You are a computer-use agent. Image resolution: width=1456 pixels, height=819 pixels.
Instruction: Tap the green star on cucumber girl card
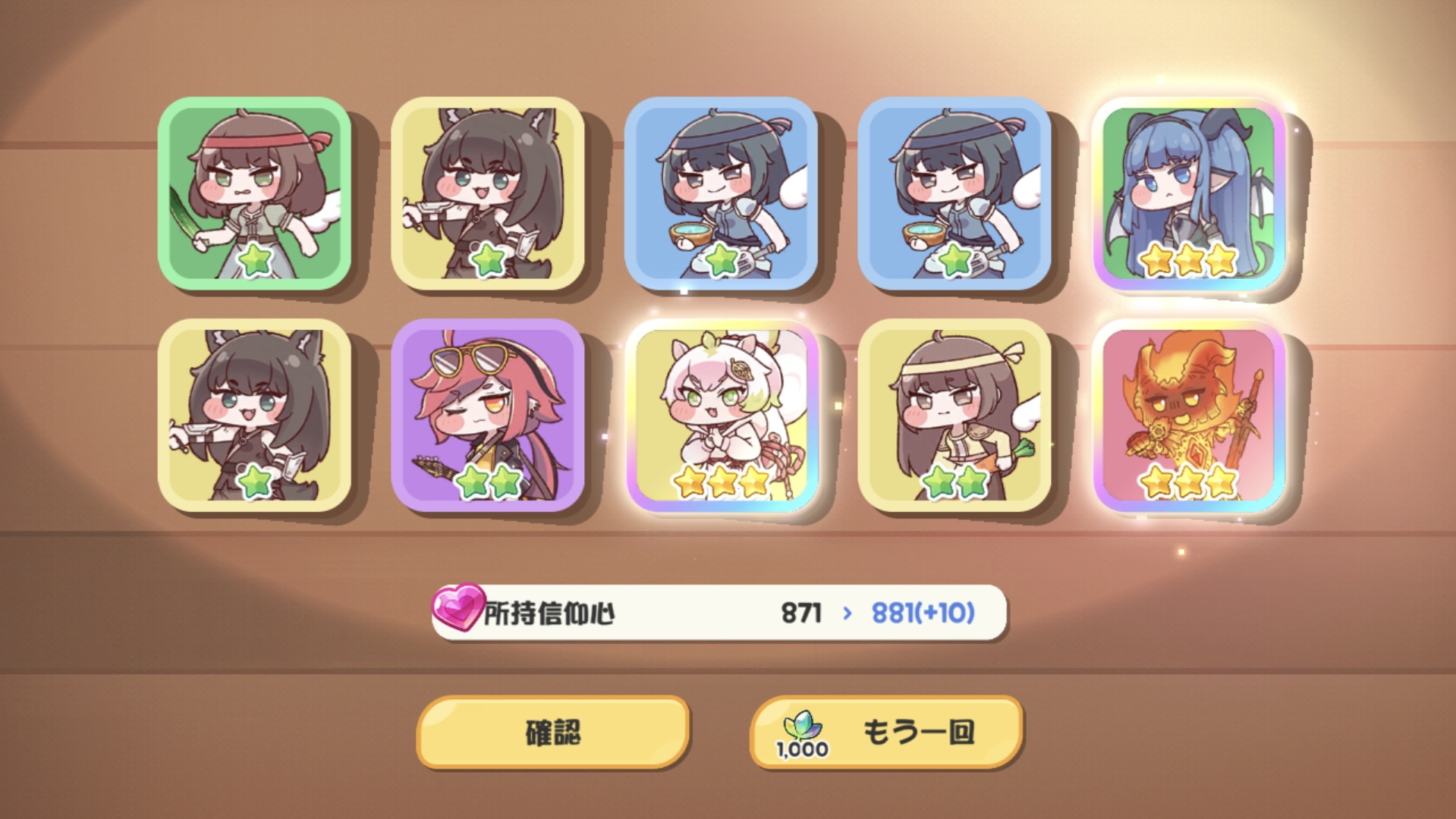click(255, 261)
